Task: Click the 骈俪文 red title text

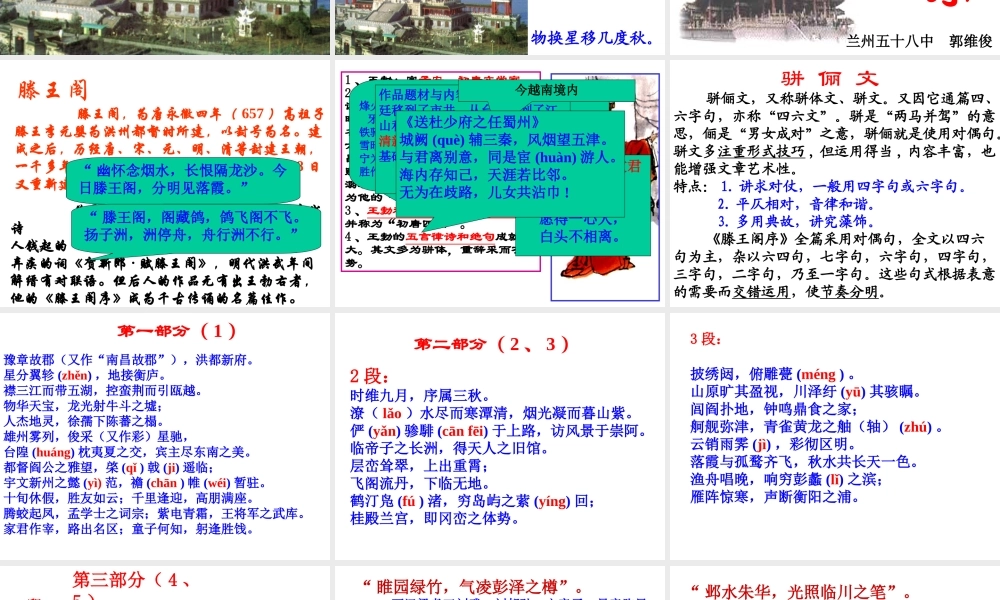Action: pyautogui.click(x=830, y=78)
